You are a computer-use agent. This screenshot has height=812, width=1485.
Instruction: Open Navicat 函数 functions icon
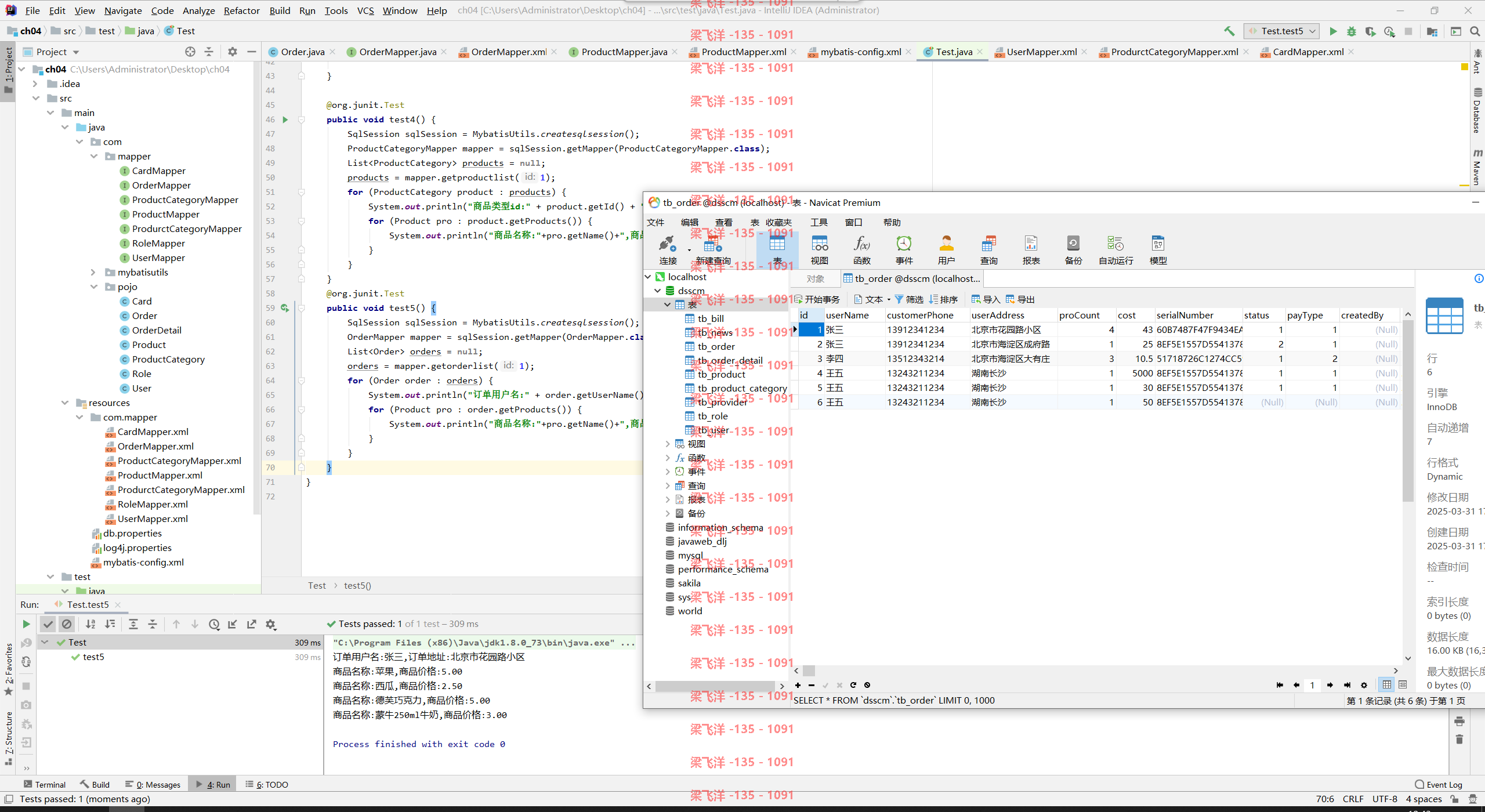[x=861, y=250]
